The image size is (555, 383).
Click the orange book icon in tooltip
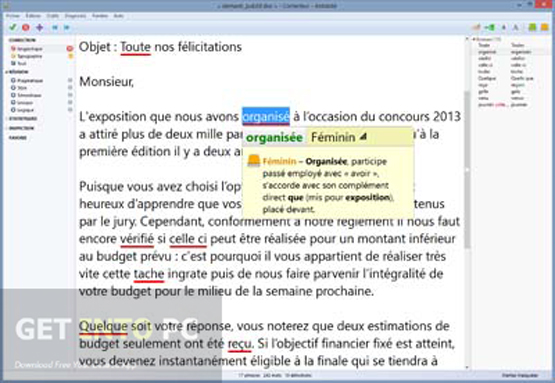[253, 161]
